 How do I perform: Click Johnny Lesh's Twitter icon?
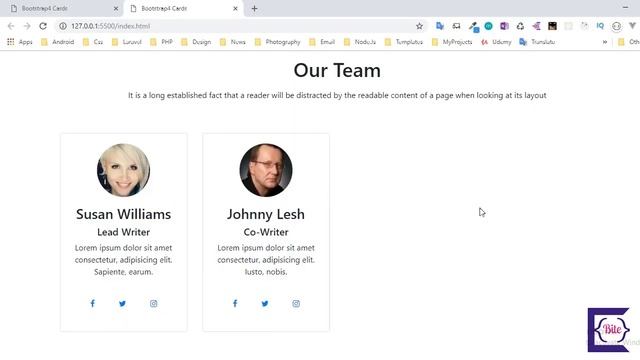[x=265, y=304]
